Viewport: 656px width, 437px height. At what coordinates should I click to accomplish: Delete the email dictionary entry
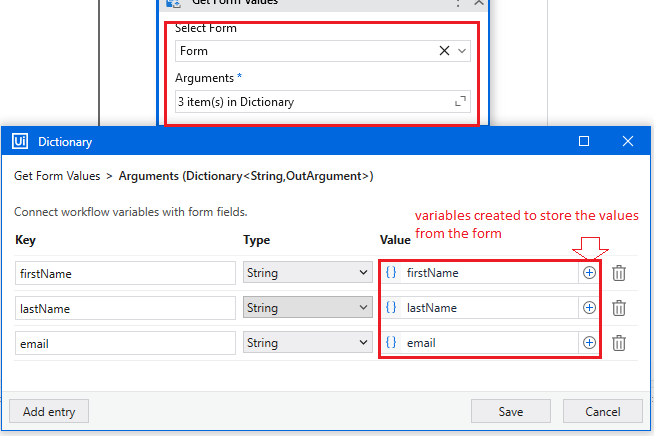tap(619, 343)
